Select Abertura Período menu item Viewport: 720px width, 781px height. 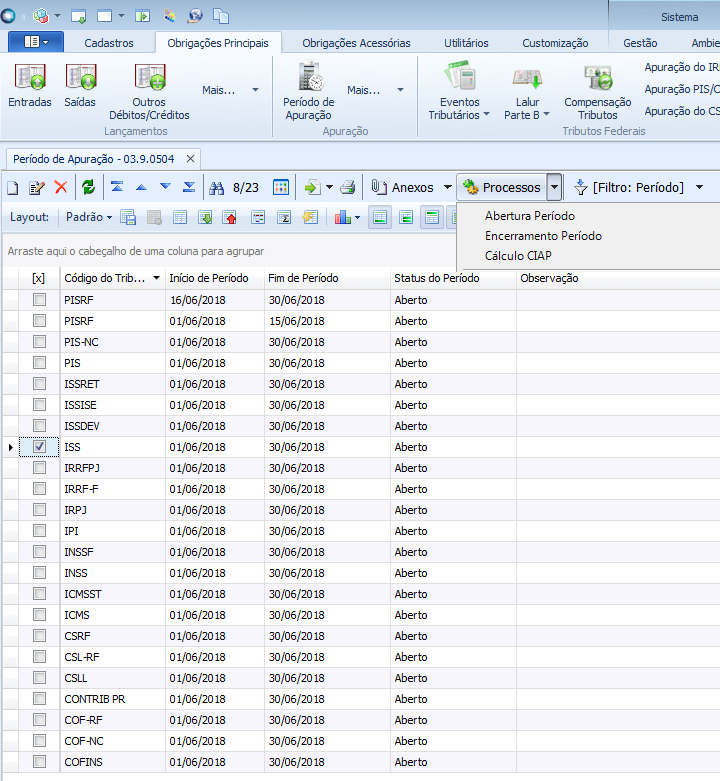pyautogui.click(x=530, y=216)
